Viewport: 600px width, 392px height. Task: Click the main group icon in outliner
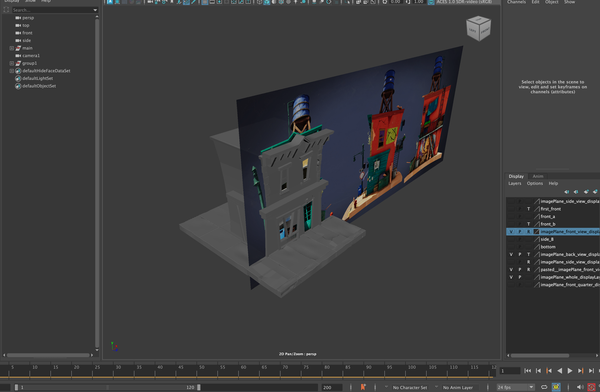(x=18, y=48)
